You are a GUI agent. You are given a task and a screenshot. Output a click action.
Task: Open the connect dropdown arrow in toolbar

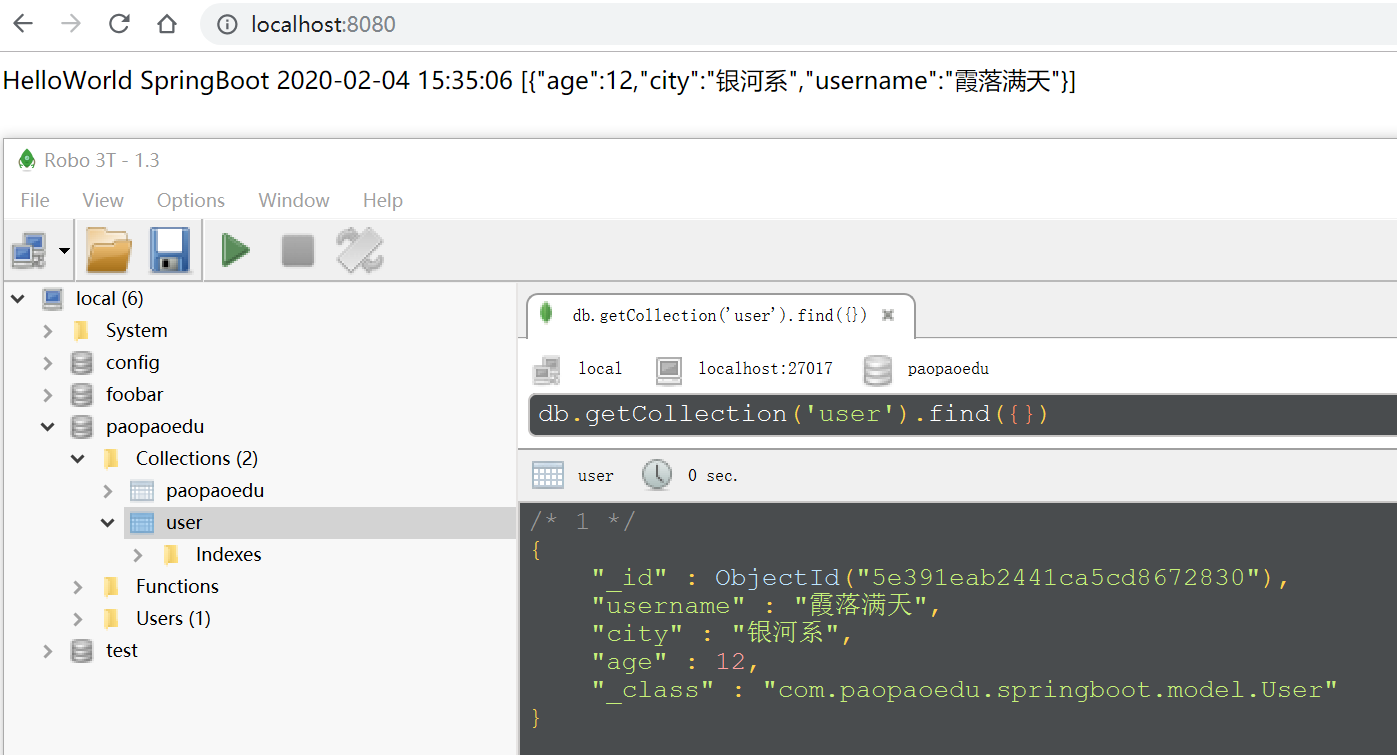64,250
